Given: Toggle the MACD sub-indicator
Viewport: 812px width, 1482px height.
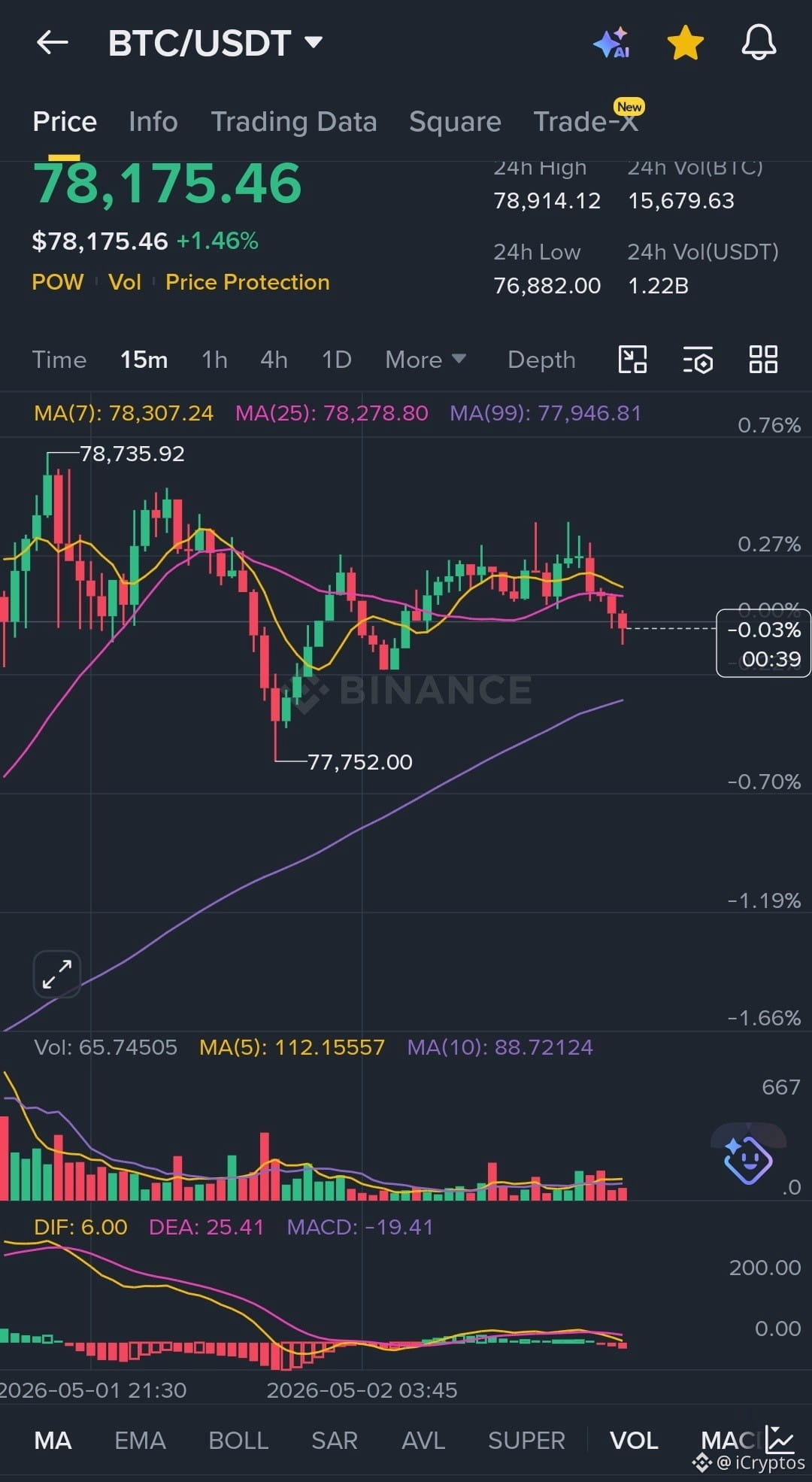Looking at the screenshot, I should pos(729,1440).
